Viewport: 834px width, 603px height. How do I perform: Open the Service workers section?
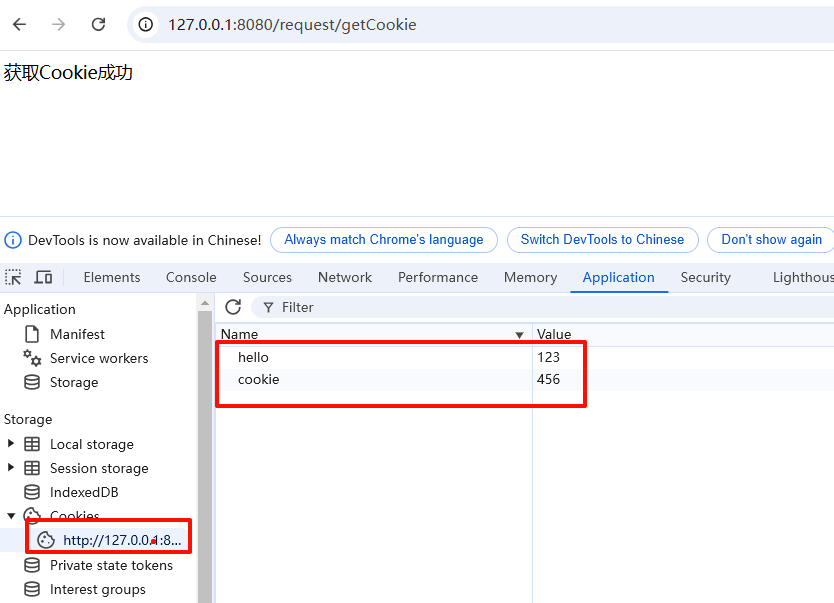[99, 358]
